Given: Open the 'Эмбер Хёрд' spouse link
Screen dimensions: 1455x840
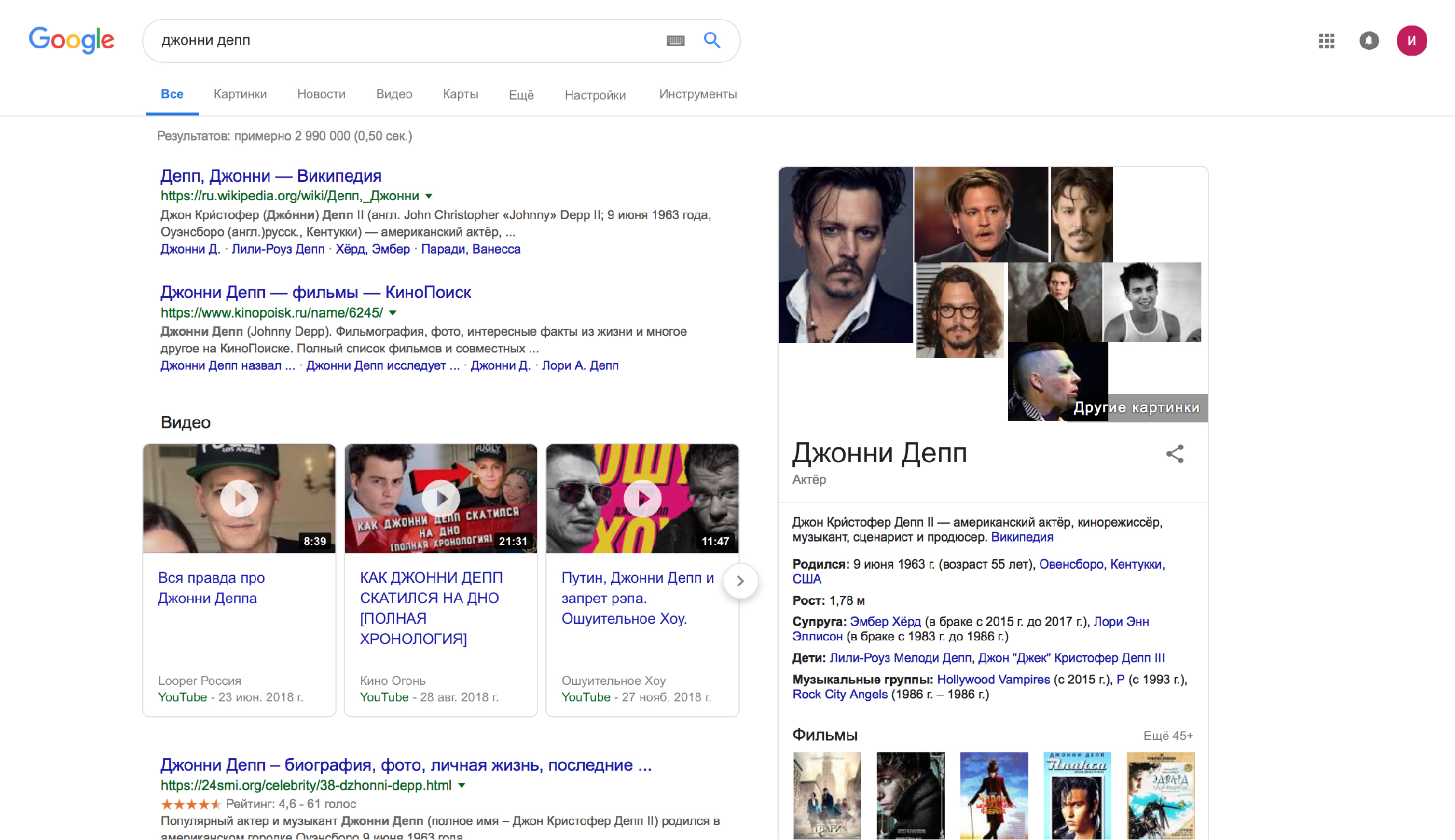Looking at the screenshot, I should click(x=885, y=621).
